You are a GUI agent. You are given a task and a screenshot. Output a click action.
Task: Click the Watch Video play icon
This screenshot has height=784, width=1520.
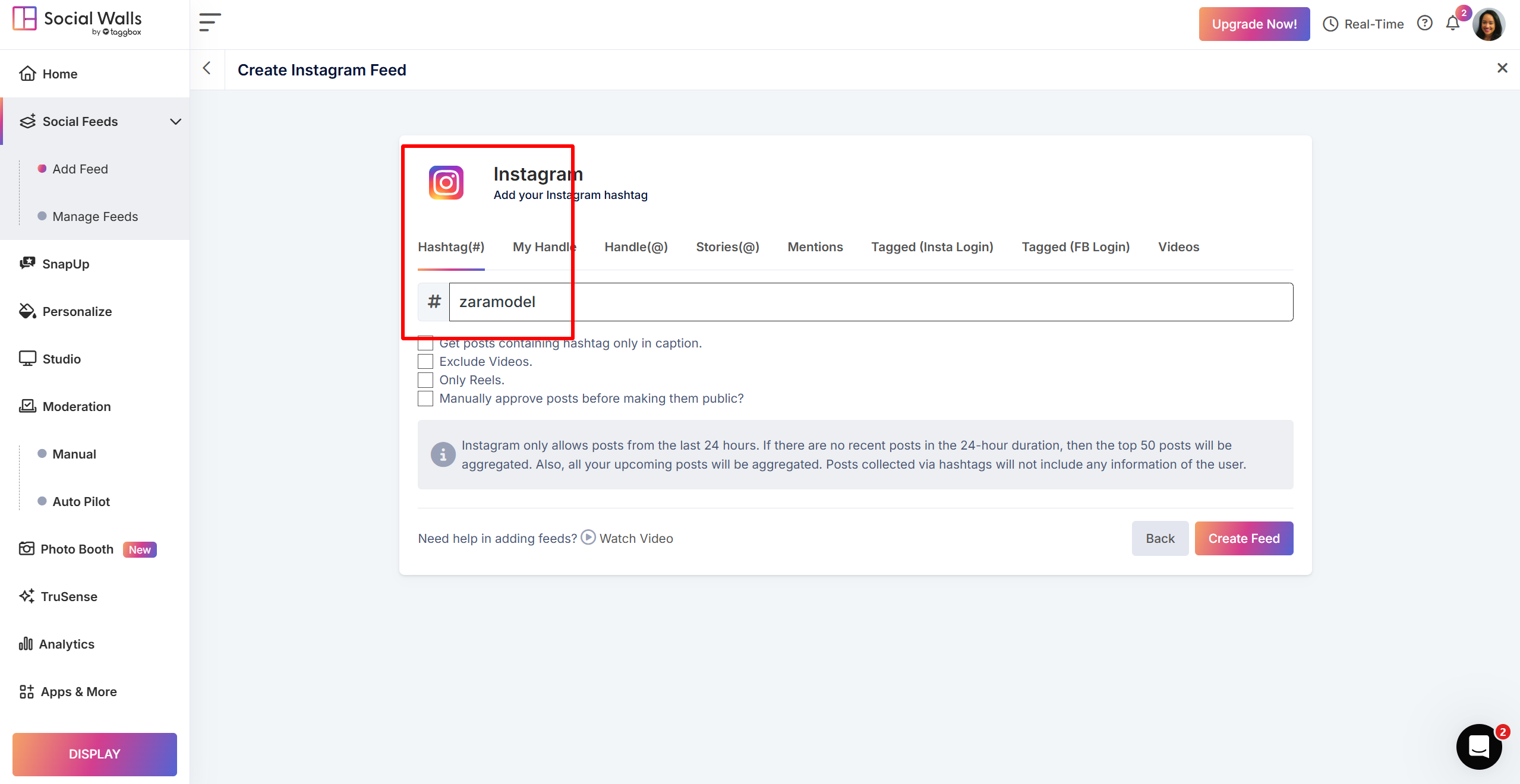click(x=588, y=538)
